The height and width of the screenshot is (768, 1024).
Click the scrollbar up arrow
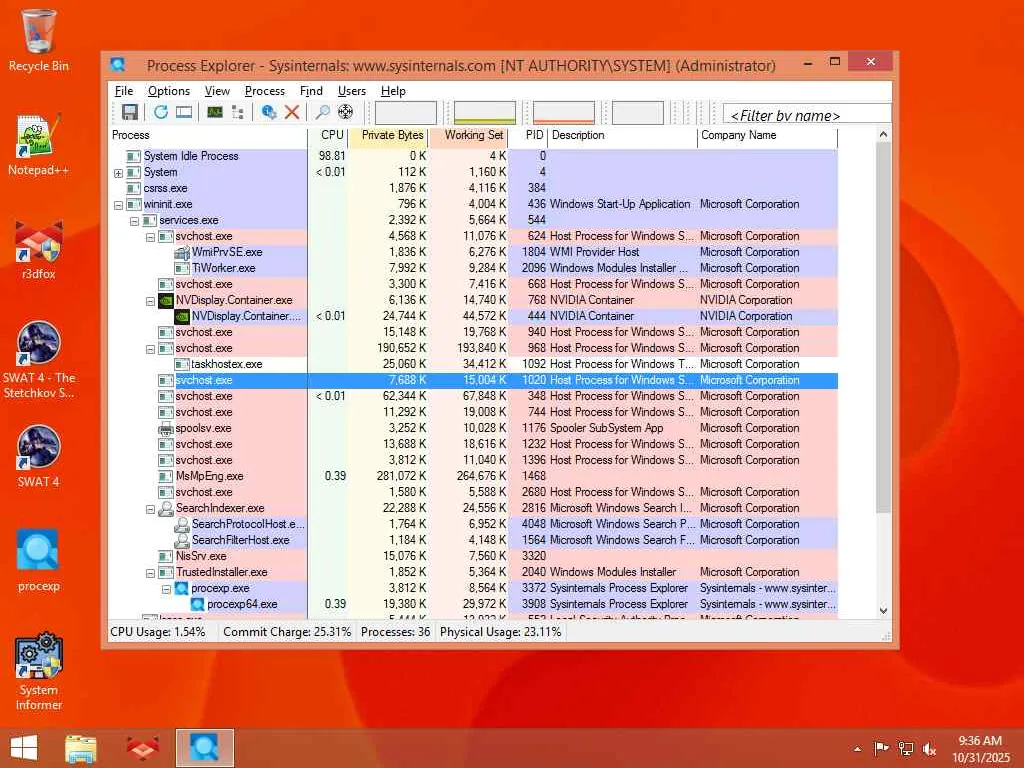pyautogui.click(x=884, y=135)
